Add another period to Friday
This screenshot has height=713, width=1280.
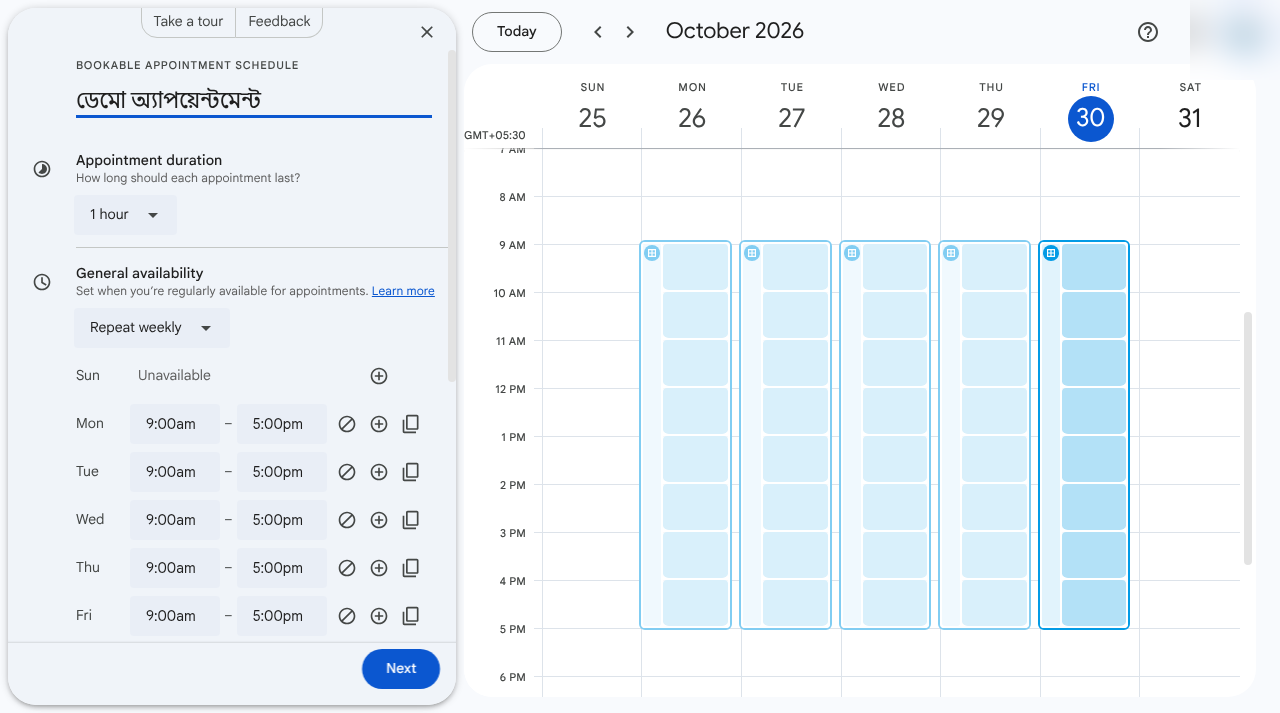(379, 616)
